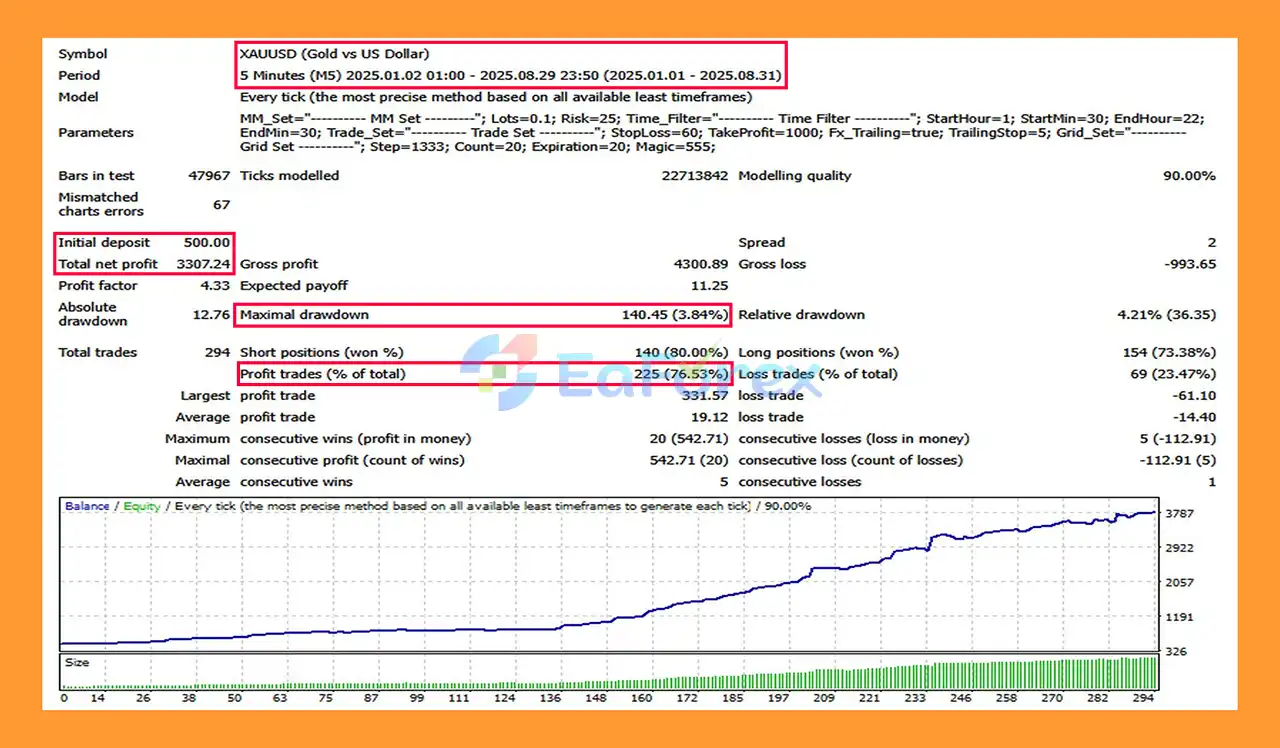The image size is (1280, 748).
Task: Click the 3787 label on balance axis
Action: coord(1181,514)
